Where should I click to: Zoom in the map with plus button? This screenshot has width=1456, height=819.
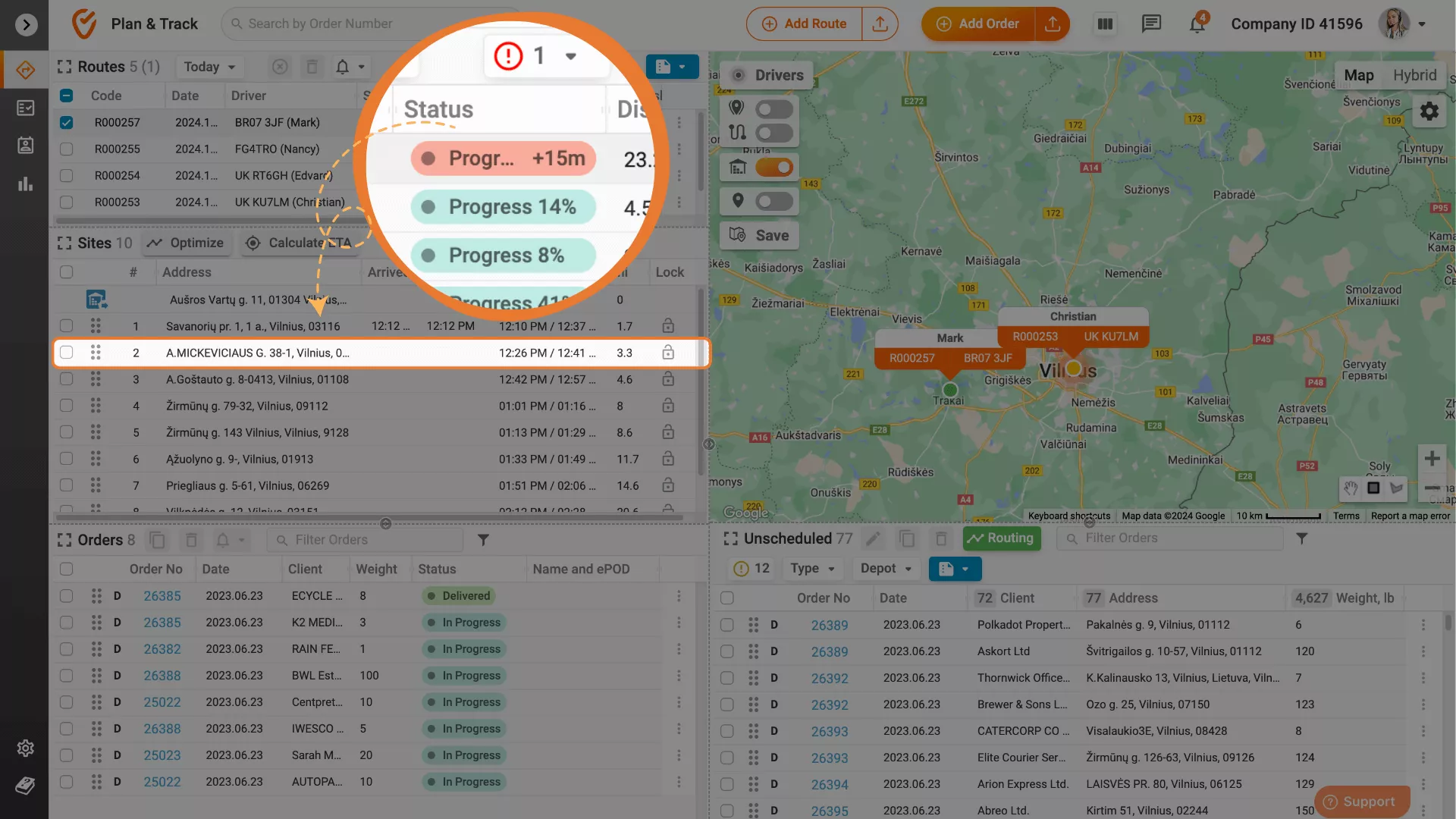click(1432, 458)
